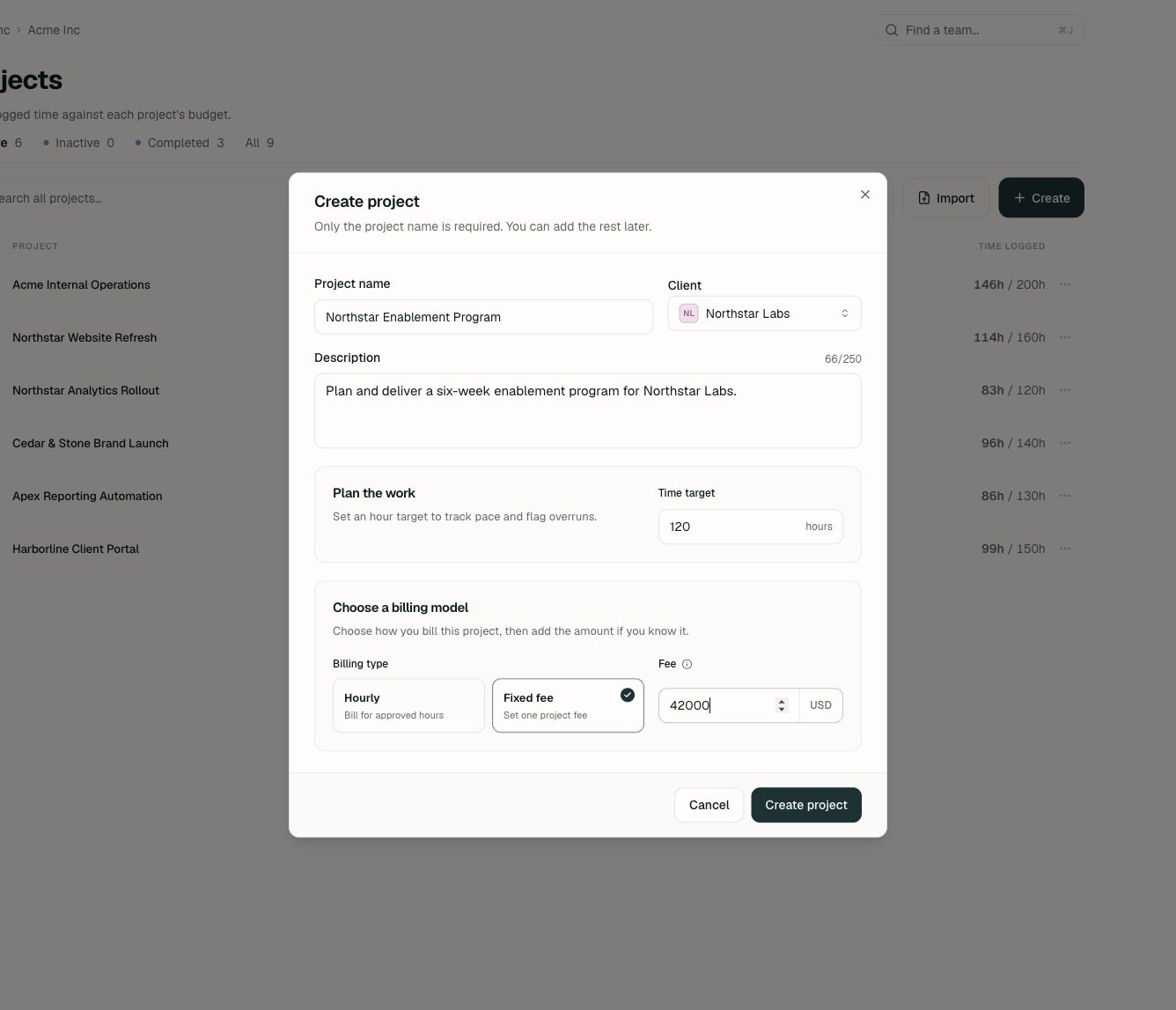Screen dimensions: 1176x1010
Task: Switch to the All projects tab
Action: 259,143
